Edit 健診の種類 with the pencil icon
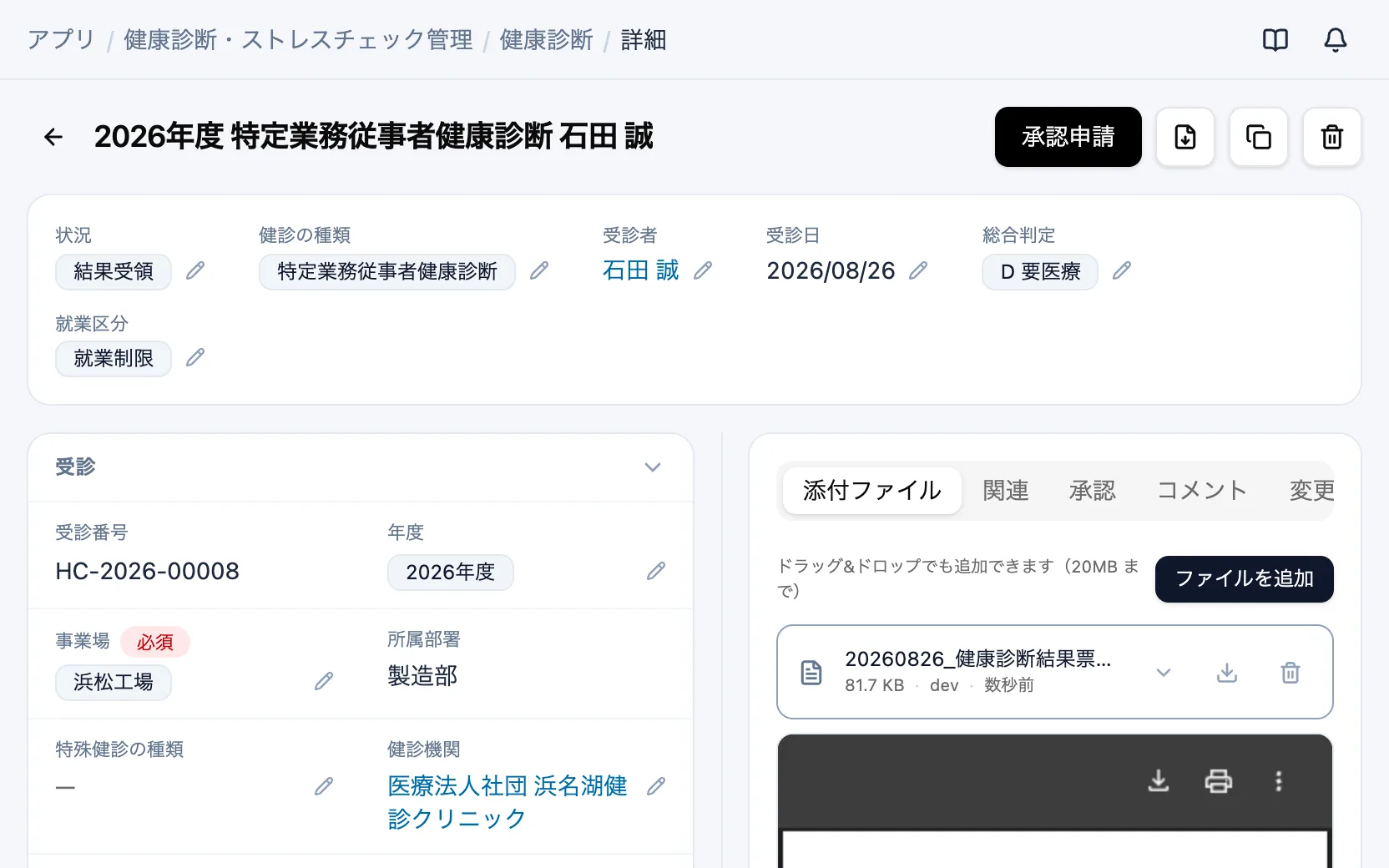 tap(539, 270)
